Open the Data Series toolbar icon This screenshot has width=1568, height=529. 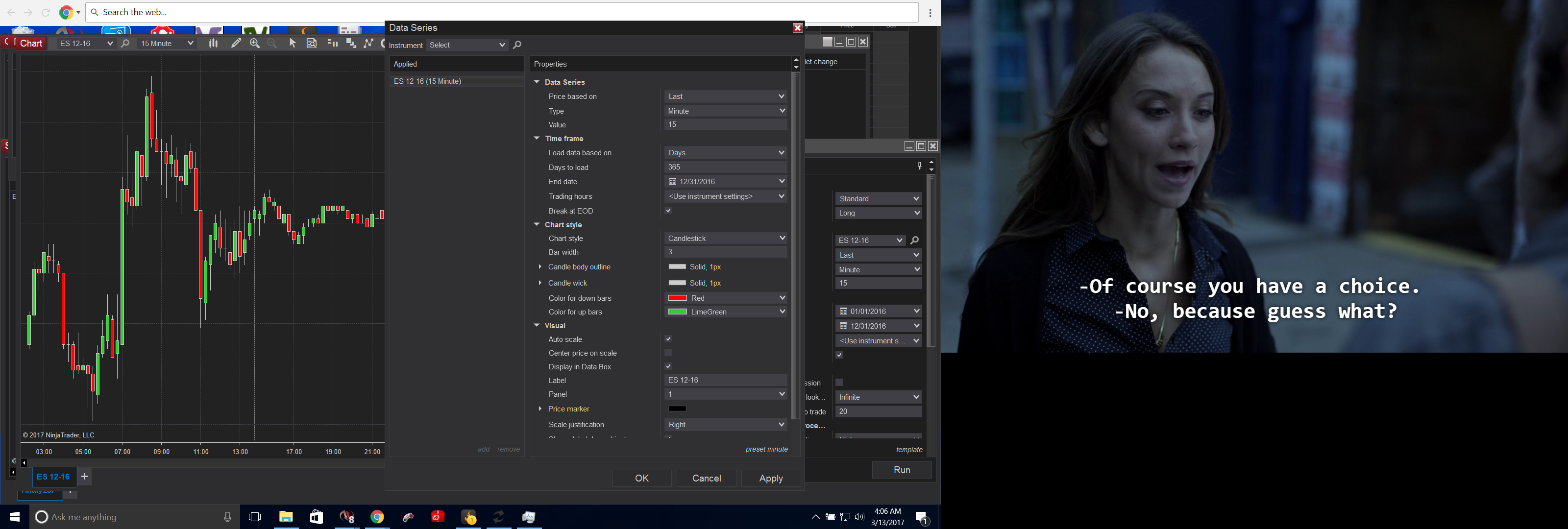332,43
